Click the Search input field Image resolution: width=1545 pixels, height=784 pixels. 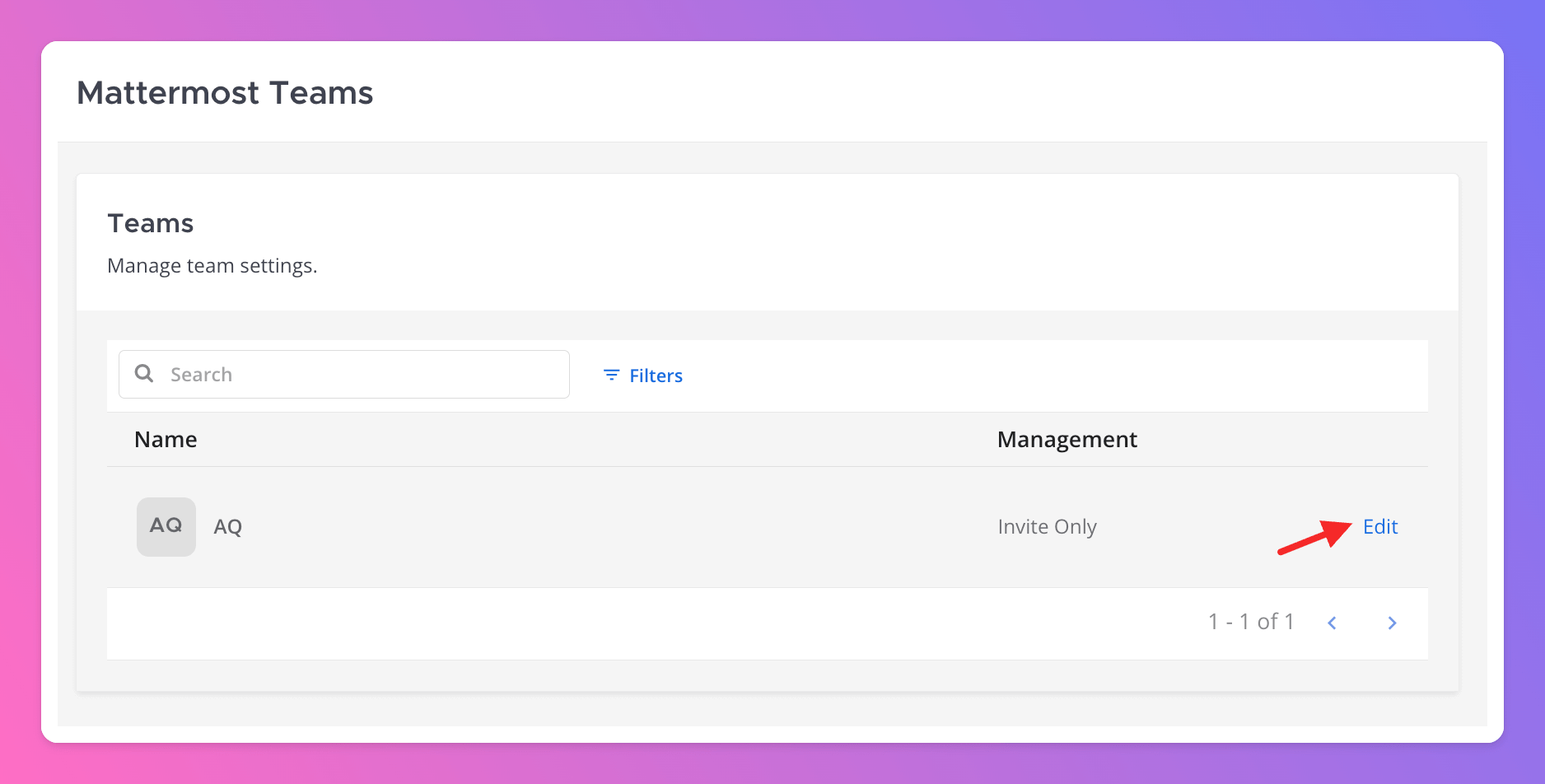point(343,375)
